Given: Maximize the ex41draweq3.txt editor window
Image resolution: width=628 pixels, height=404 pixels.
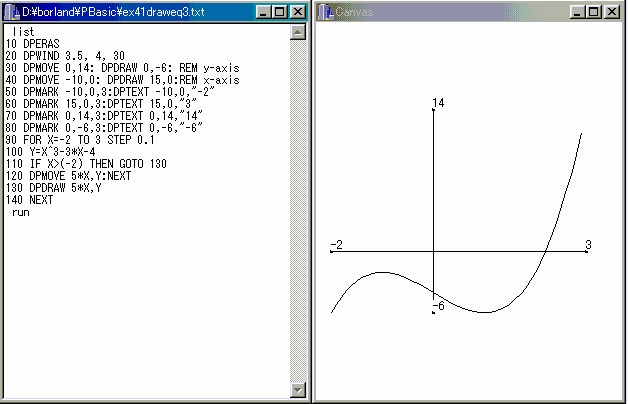Looking at the screenshot, I should (279, 12).
